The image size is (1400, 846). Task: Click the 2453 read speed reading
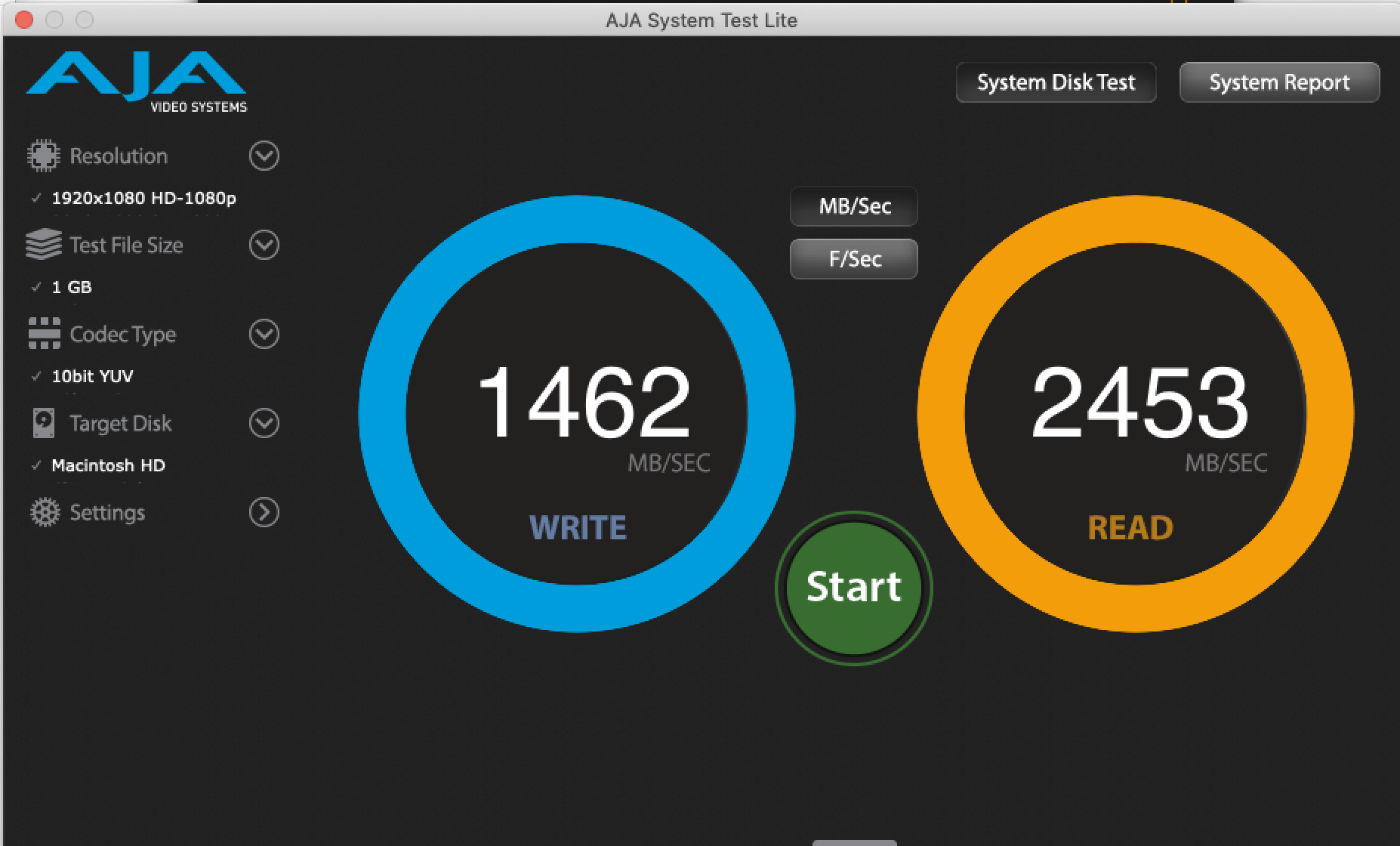(1139, 402)
